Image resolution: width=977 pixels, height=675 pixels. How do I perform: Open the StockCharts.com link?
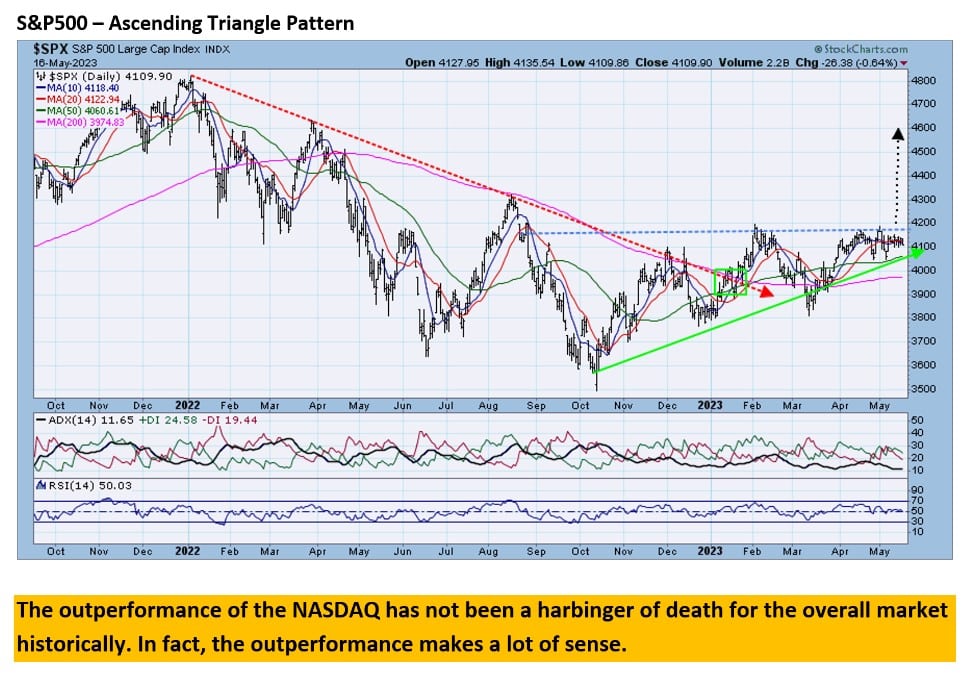(x=866, y=49)
